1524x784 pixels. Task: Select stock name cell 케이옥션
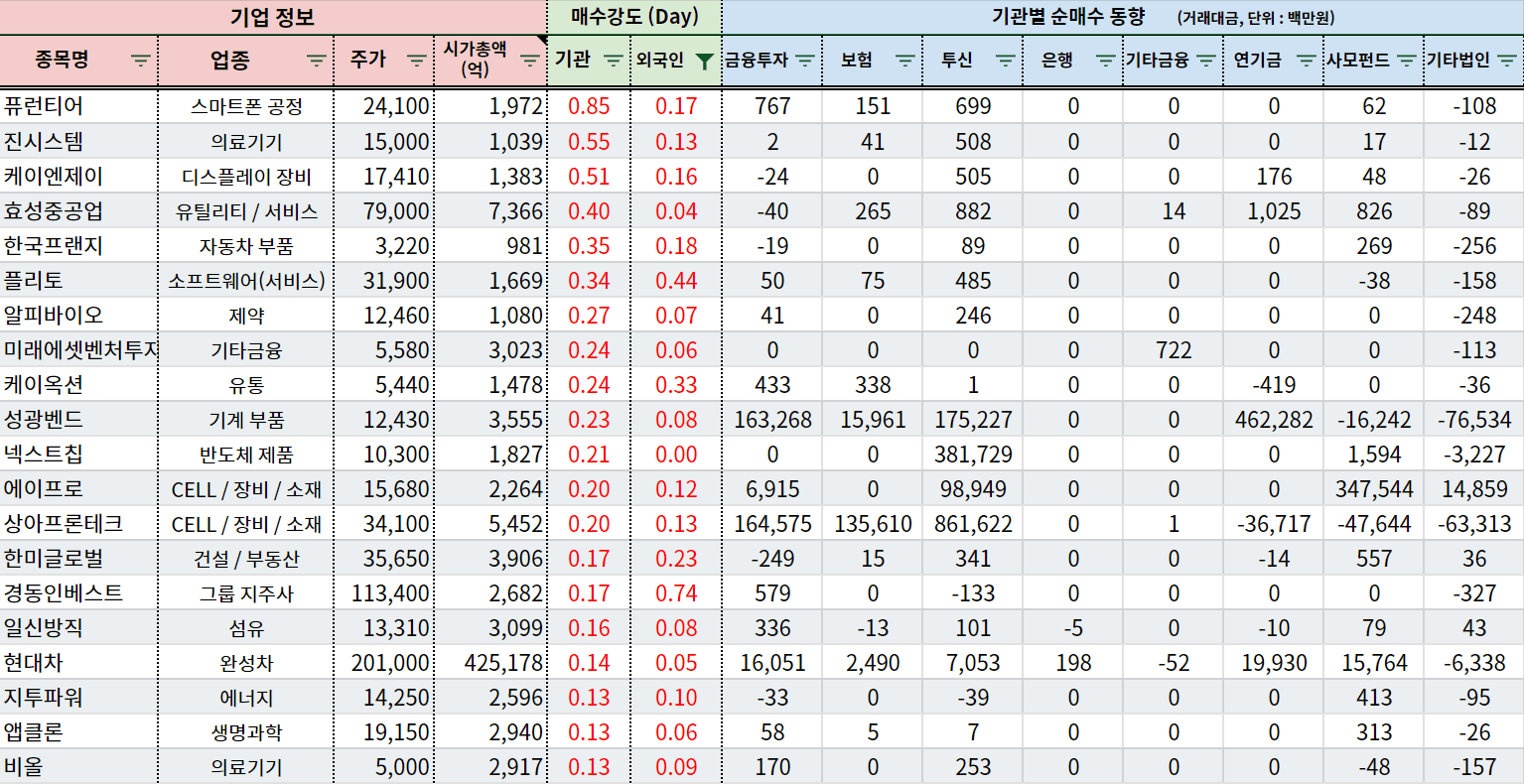[78, 384]
